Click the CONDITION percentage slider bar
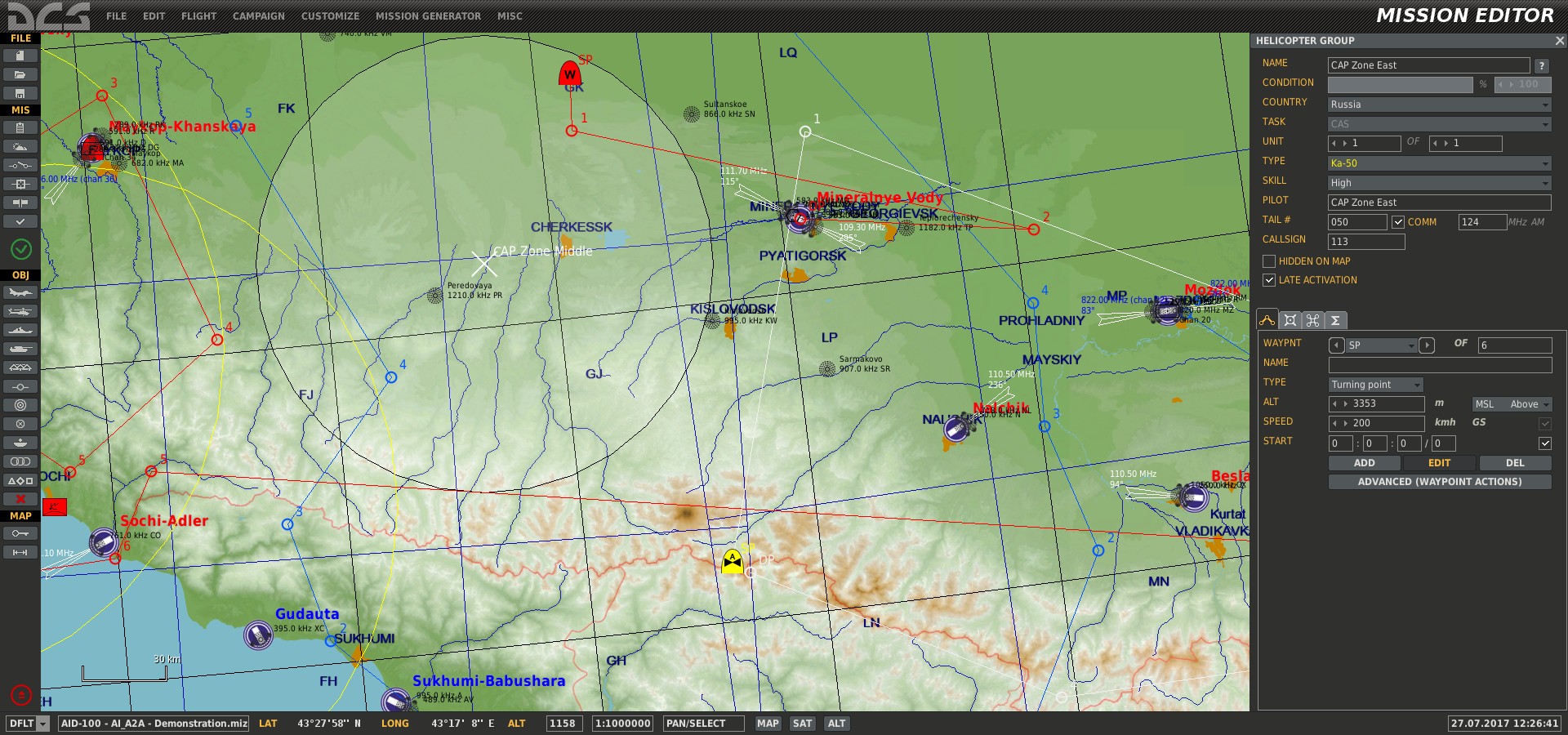Image resolution: width=1568 pixels, height=735 pixels. 1400,85
